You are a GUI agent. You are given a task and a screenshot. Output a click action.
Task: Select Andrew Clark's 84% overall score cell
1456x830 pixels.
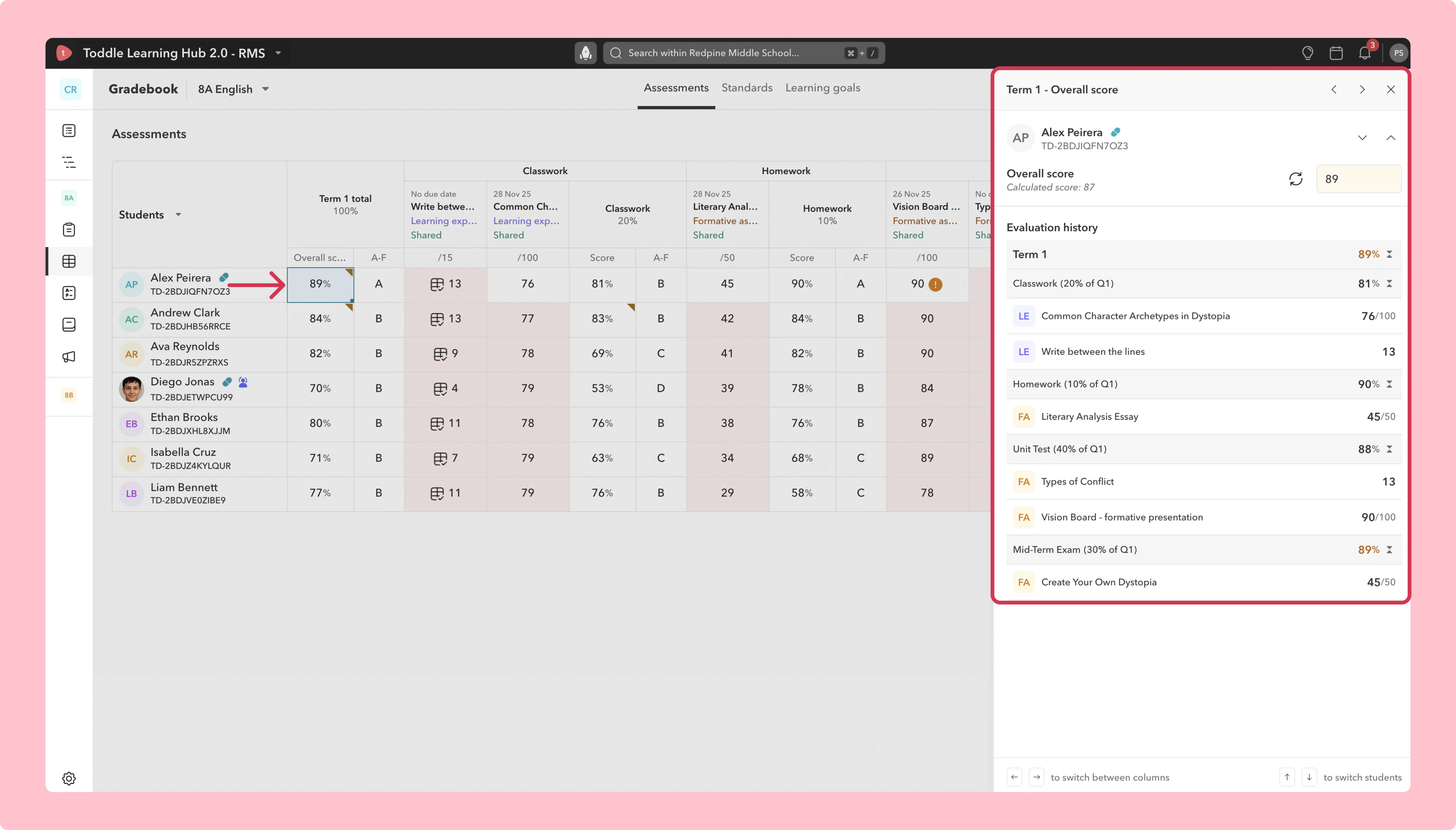pyautogui.click(x=320, y=319)
